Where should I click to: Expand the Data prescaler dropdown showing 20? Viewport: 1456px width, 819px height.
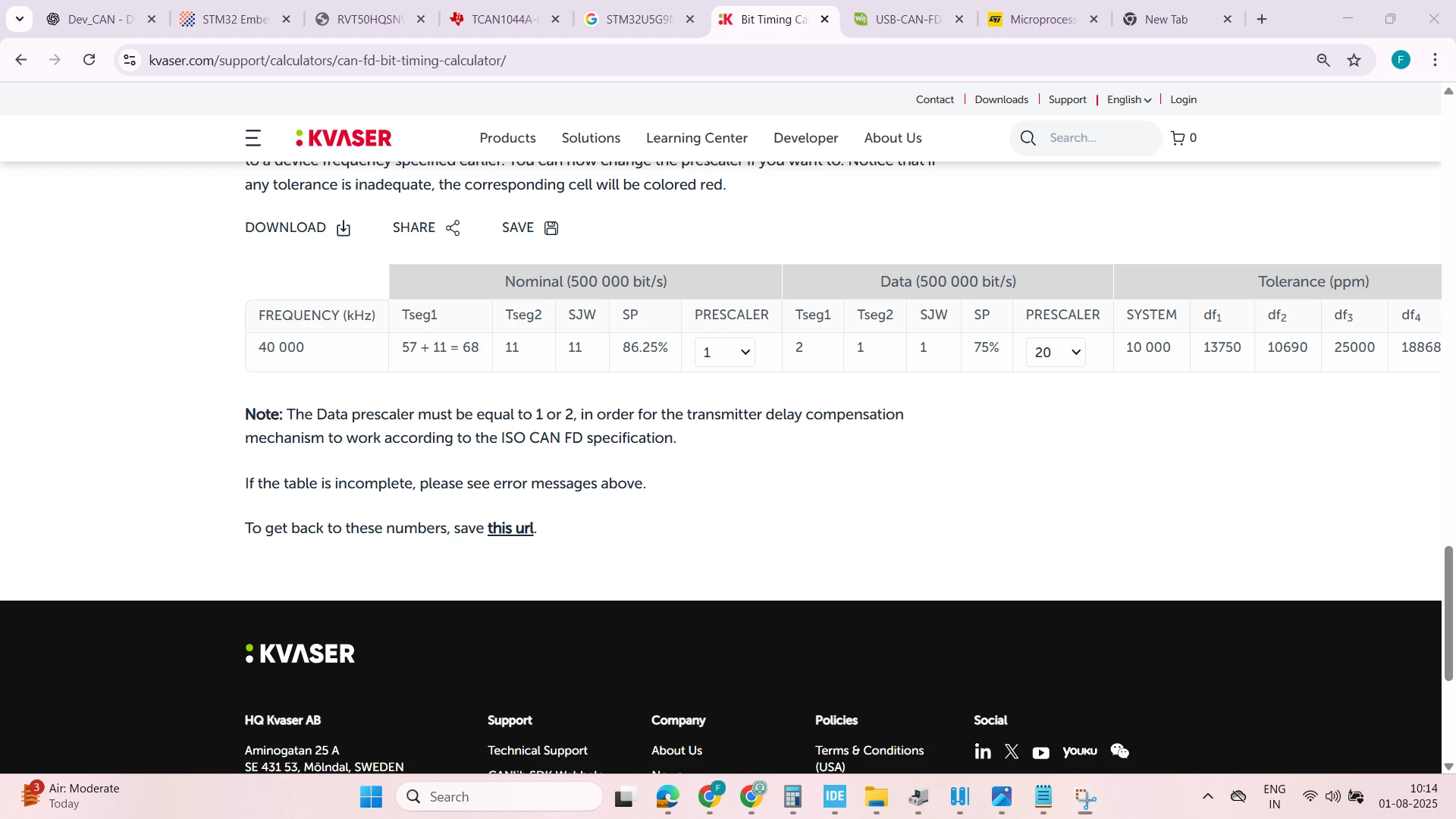(x=1056, y=353)
